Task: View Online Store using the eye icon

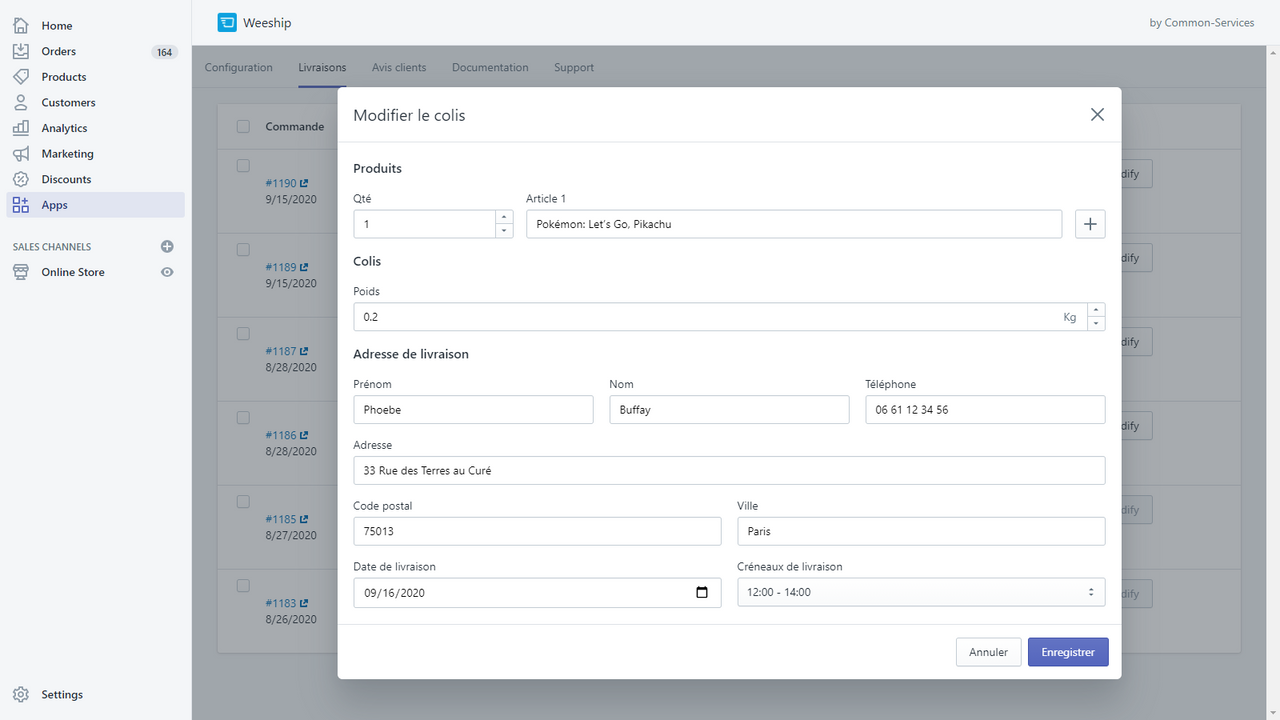Action: tap(167, 272)
